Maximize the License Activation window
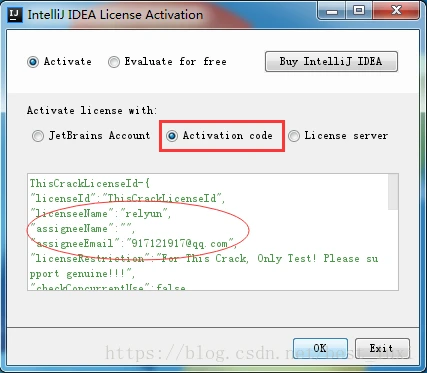This screenshot has width=427, height=373. click(x=359, y=11)
